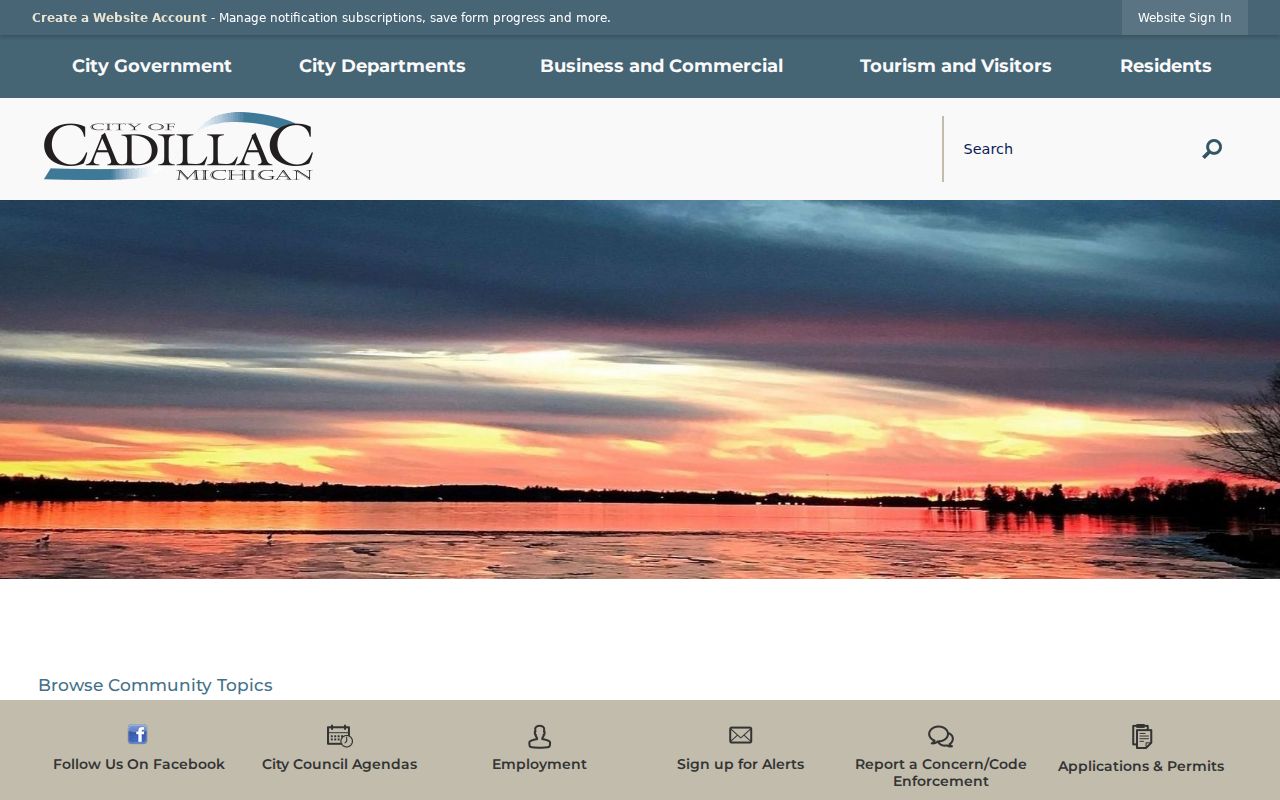The height and width of the screenshot is (800, 1280).
Task: Click the Create a Website Account link
Action: (119, 18)
